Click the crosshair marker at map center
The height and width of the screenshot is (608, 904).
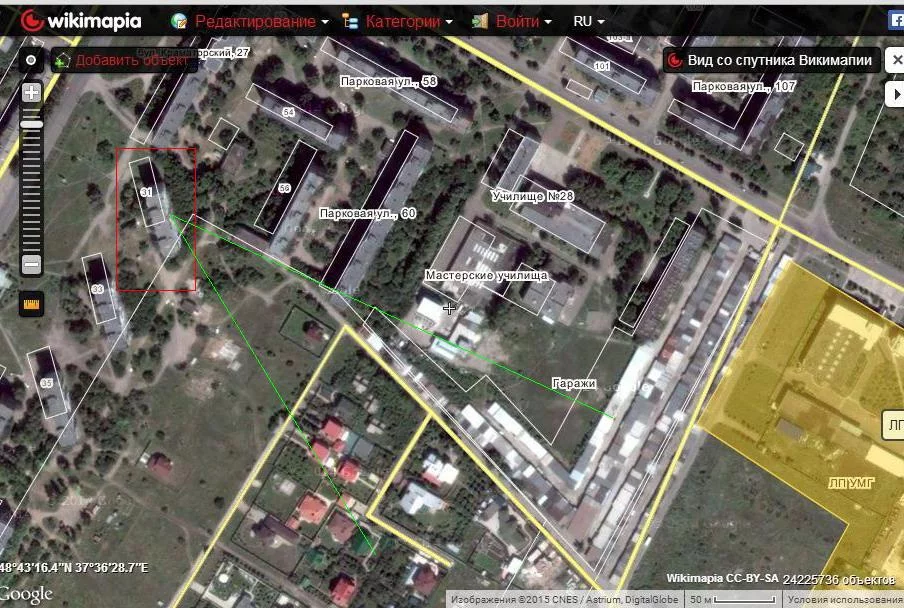449,308
